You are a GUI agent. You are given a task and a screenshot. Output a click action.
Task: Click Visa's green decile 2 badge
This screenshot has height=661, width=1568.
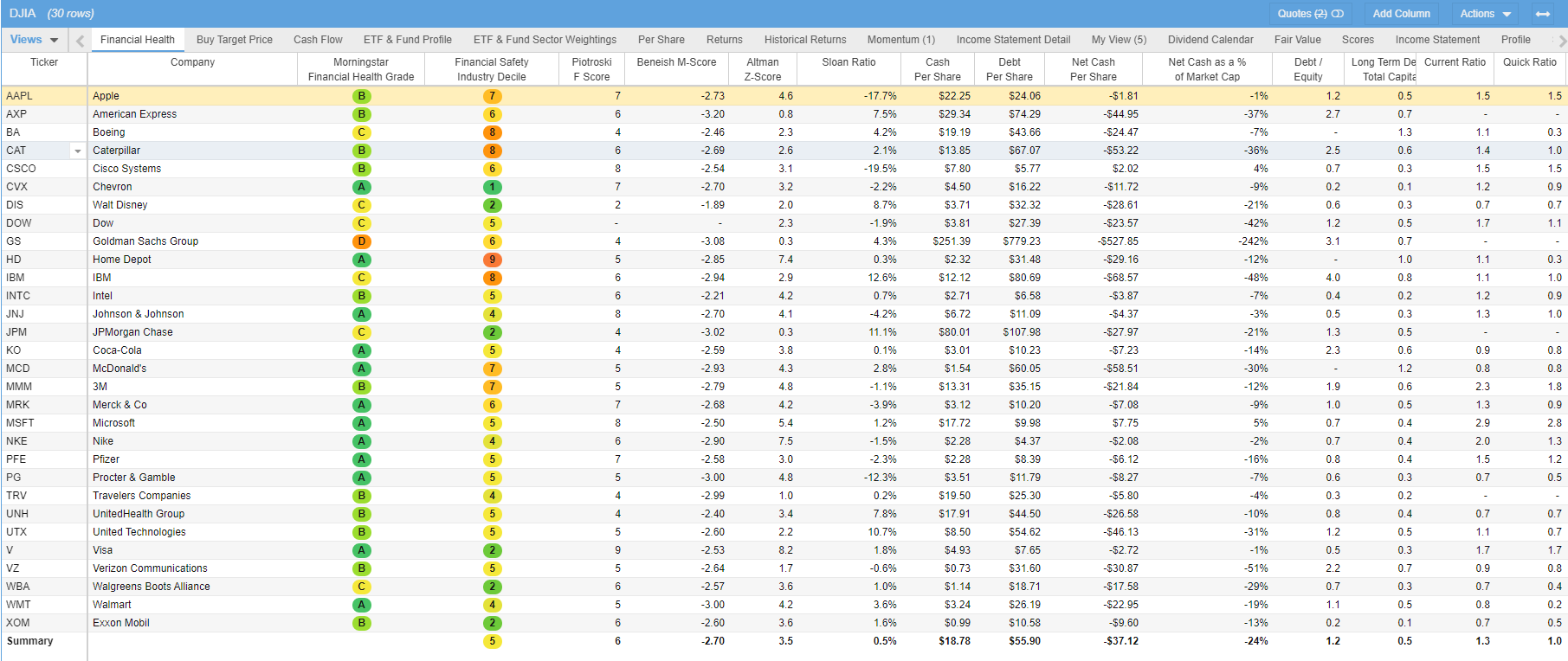[x=492, y=550]
